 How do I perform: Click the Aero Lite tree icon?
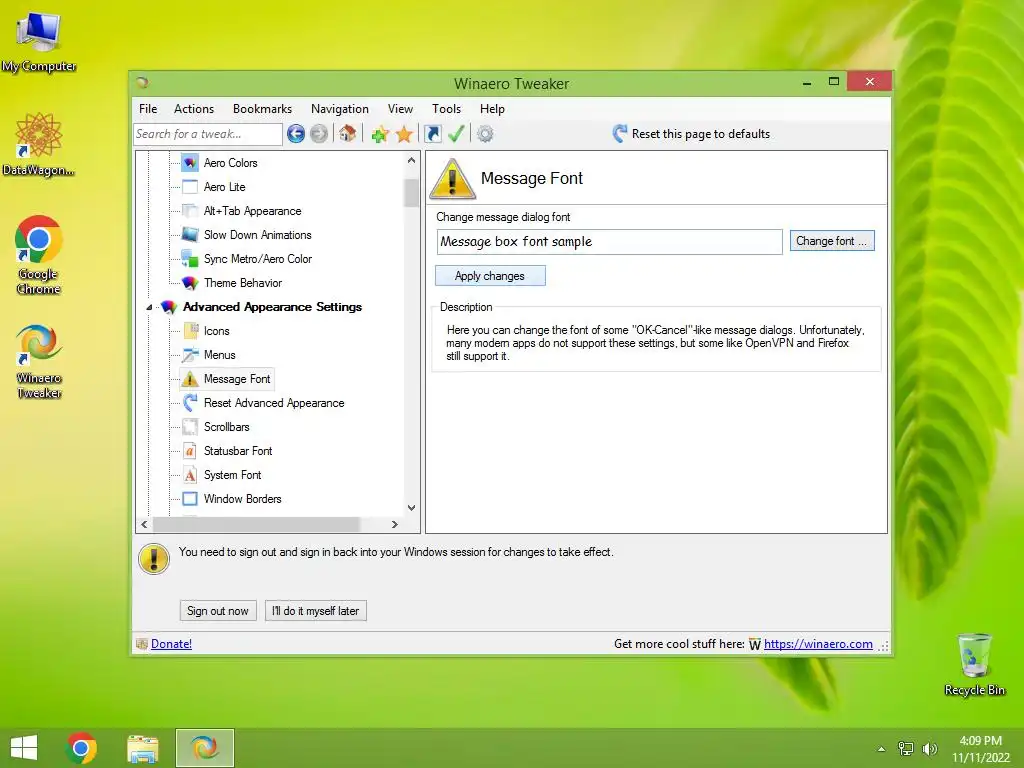[190, 187]
